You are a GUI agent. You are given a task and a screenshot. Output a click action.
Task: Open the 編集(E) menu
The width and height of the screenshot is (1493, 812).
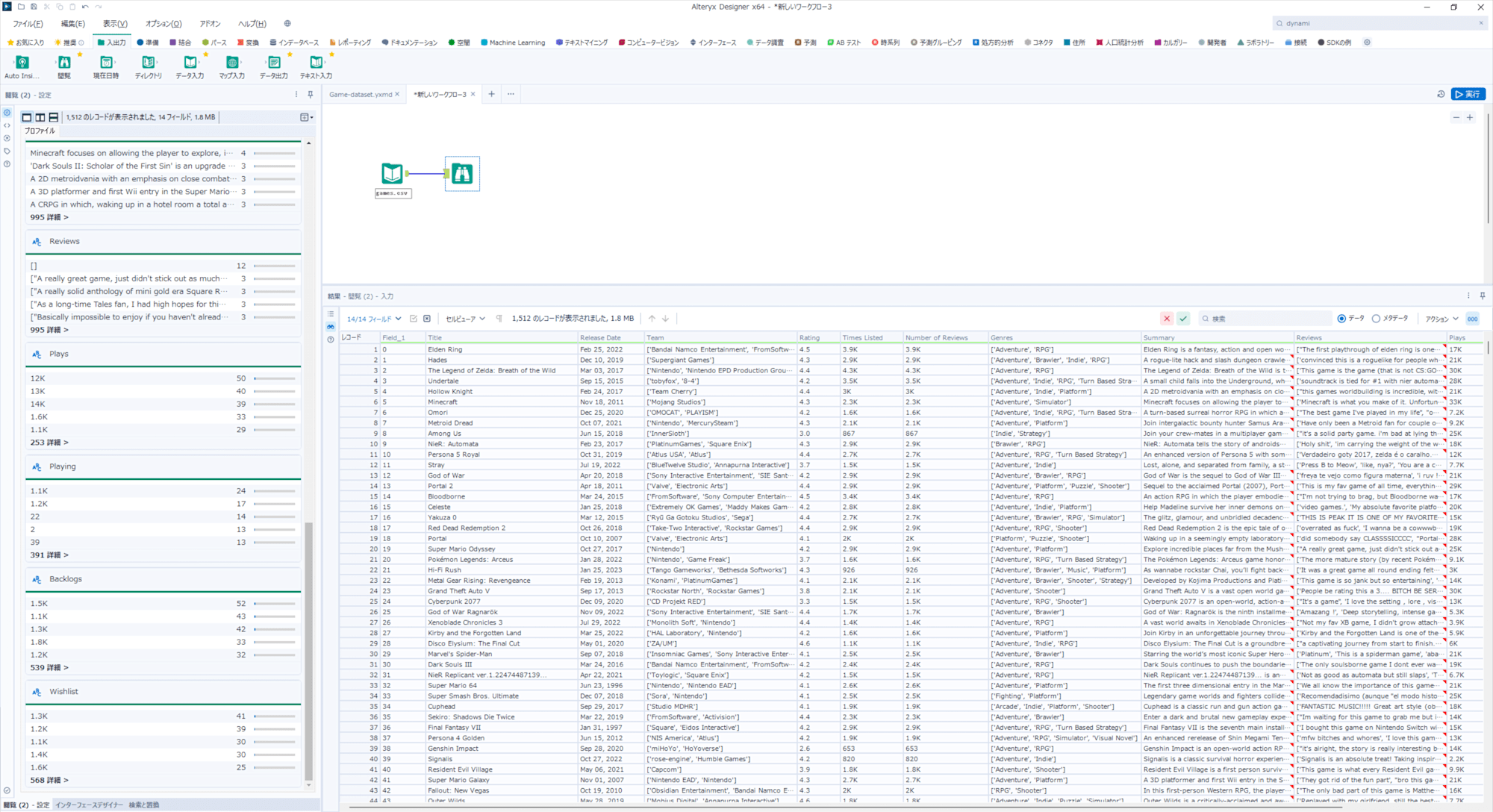pyautogui.click(x=72, y=24)
